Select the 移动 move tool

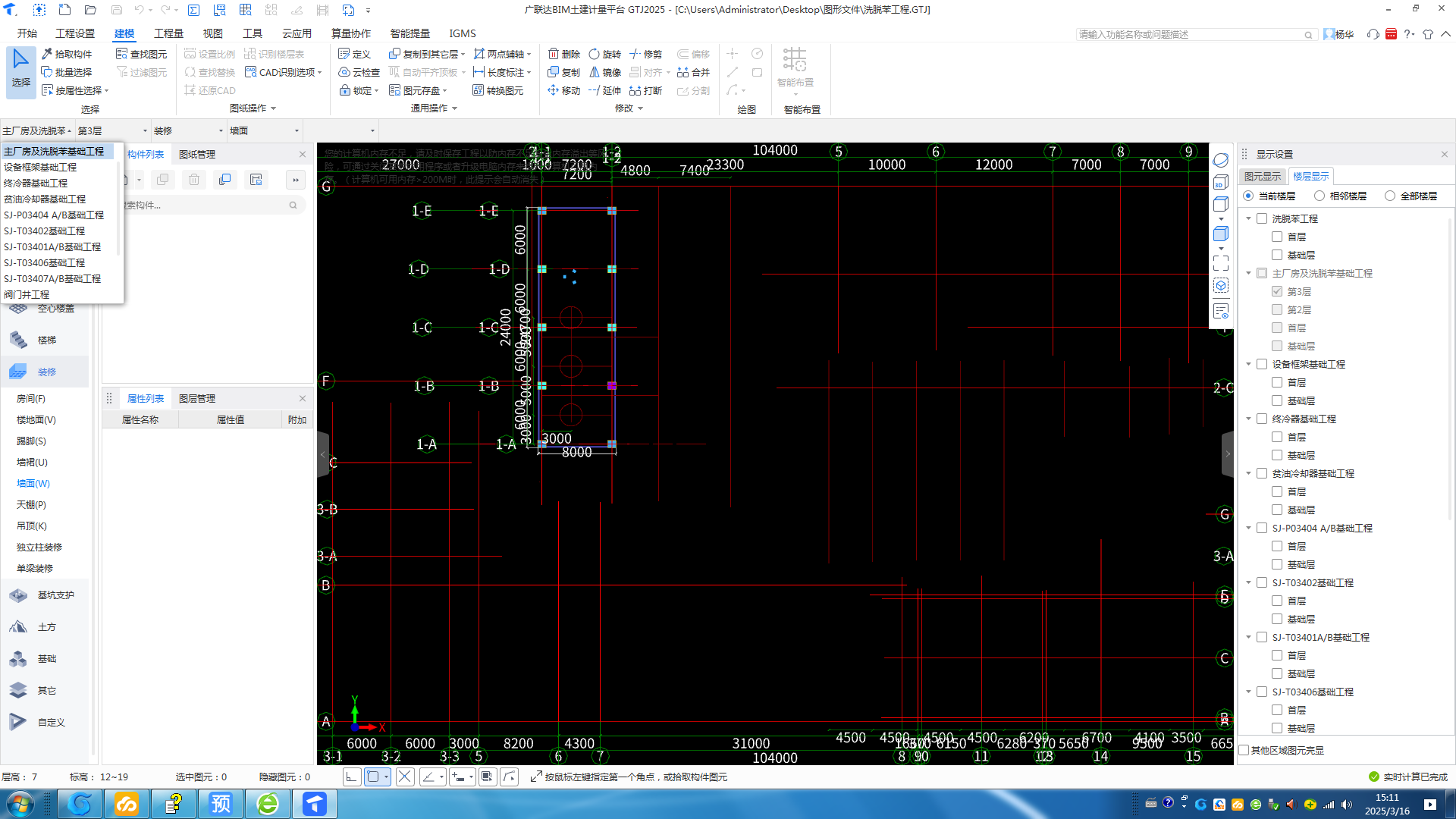coord(564,90)
